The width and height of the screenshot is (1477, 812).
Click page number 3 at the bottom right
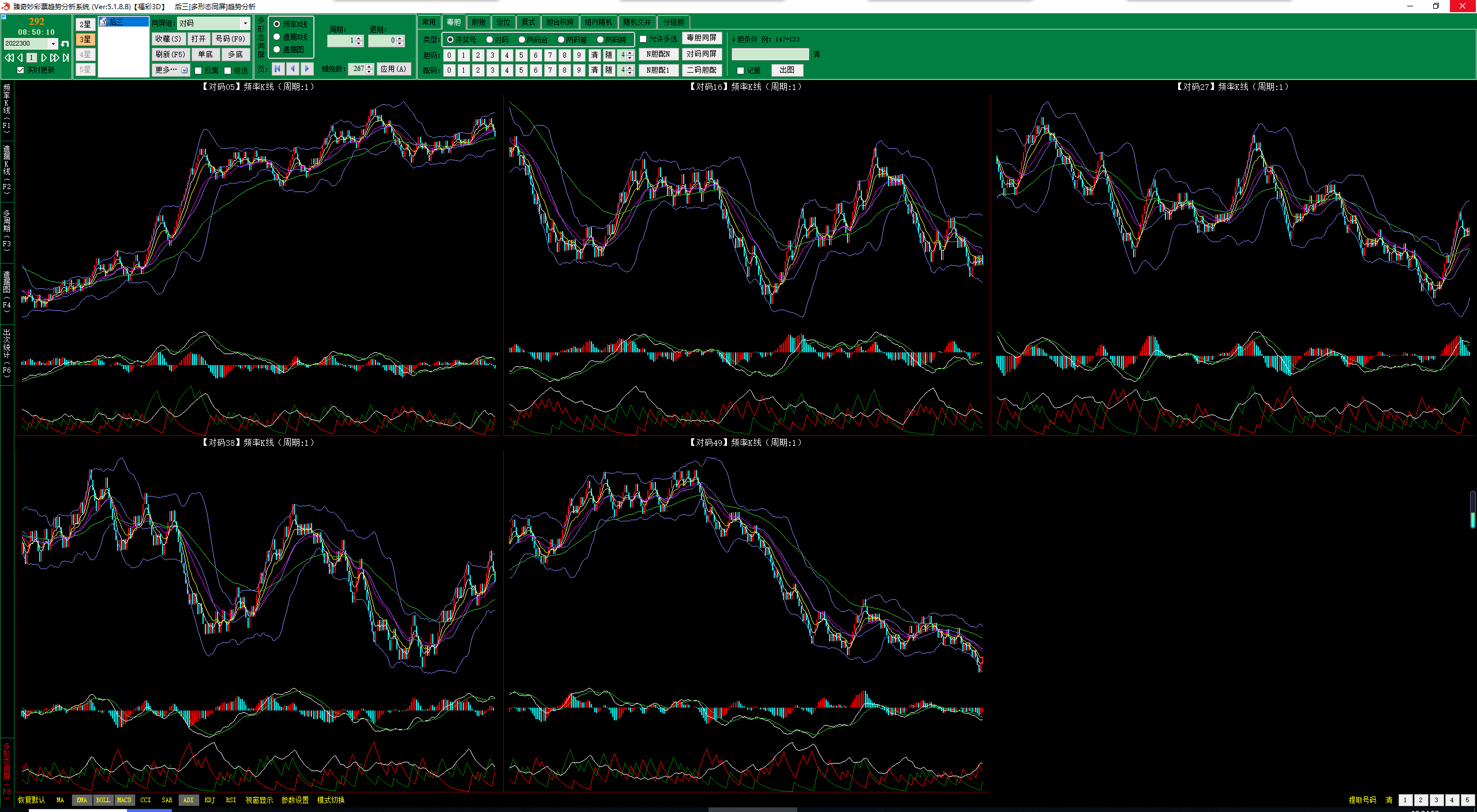click(x=1437, y=800)
